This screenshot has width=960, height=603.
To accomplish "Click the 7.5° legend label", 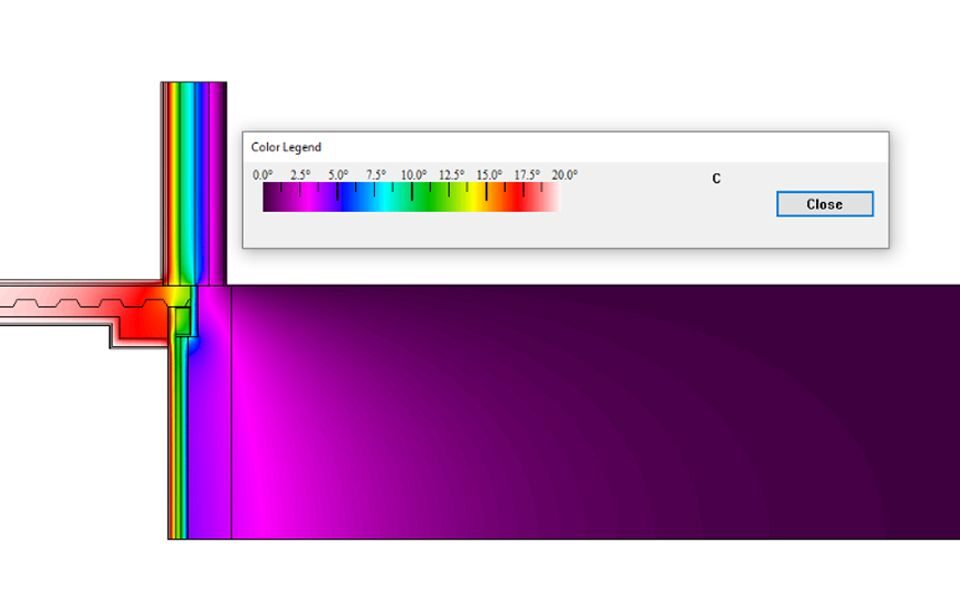I will click(x=376, y=175).
